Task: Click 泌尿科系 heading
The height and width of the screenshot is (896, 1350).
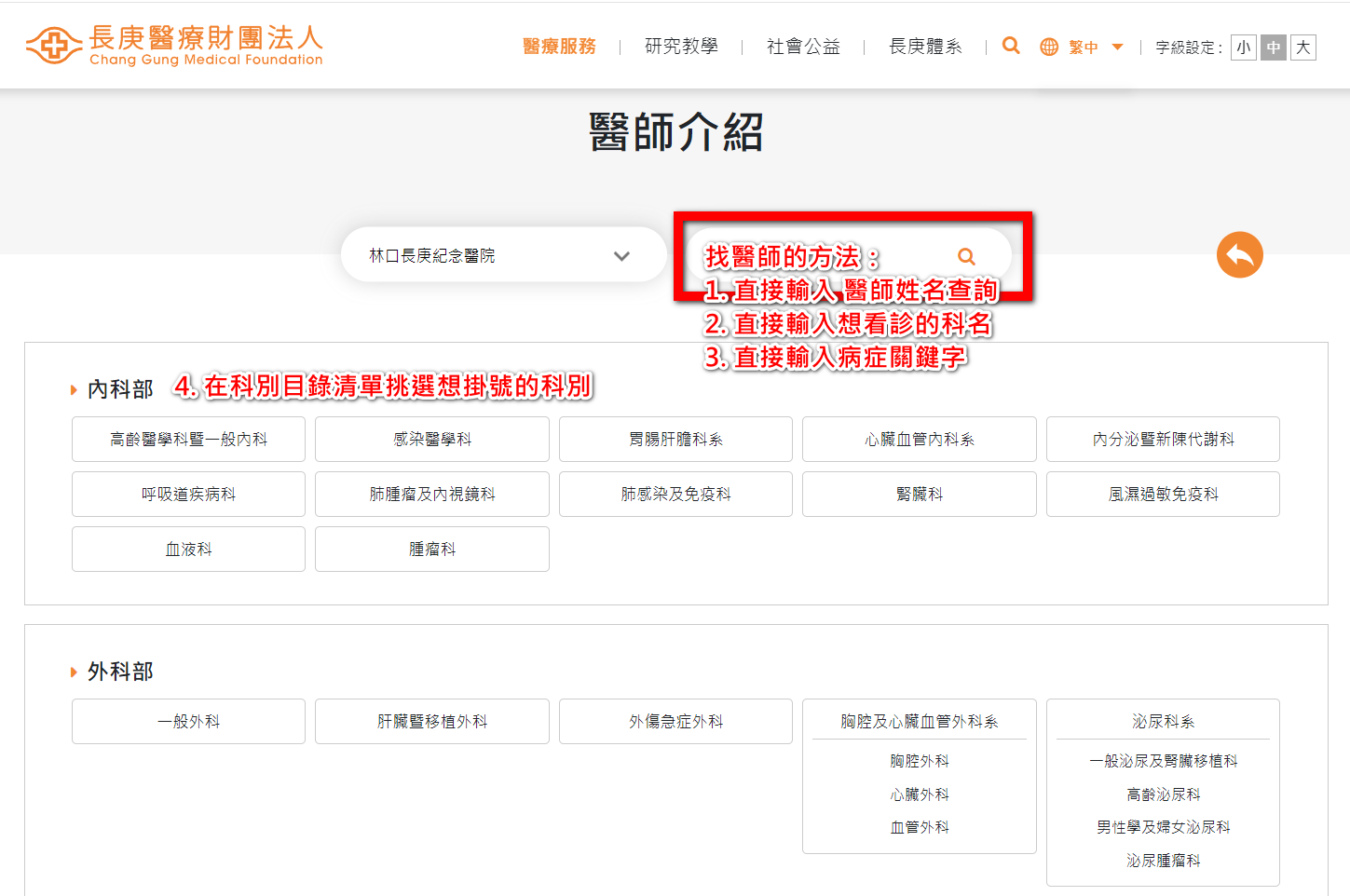Action: [x=1163, y=721]
